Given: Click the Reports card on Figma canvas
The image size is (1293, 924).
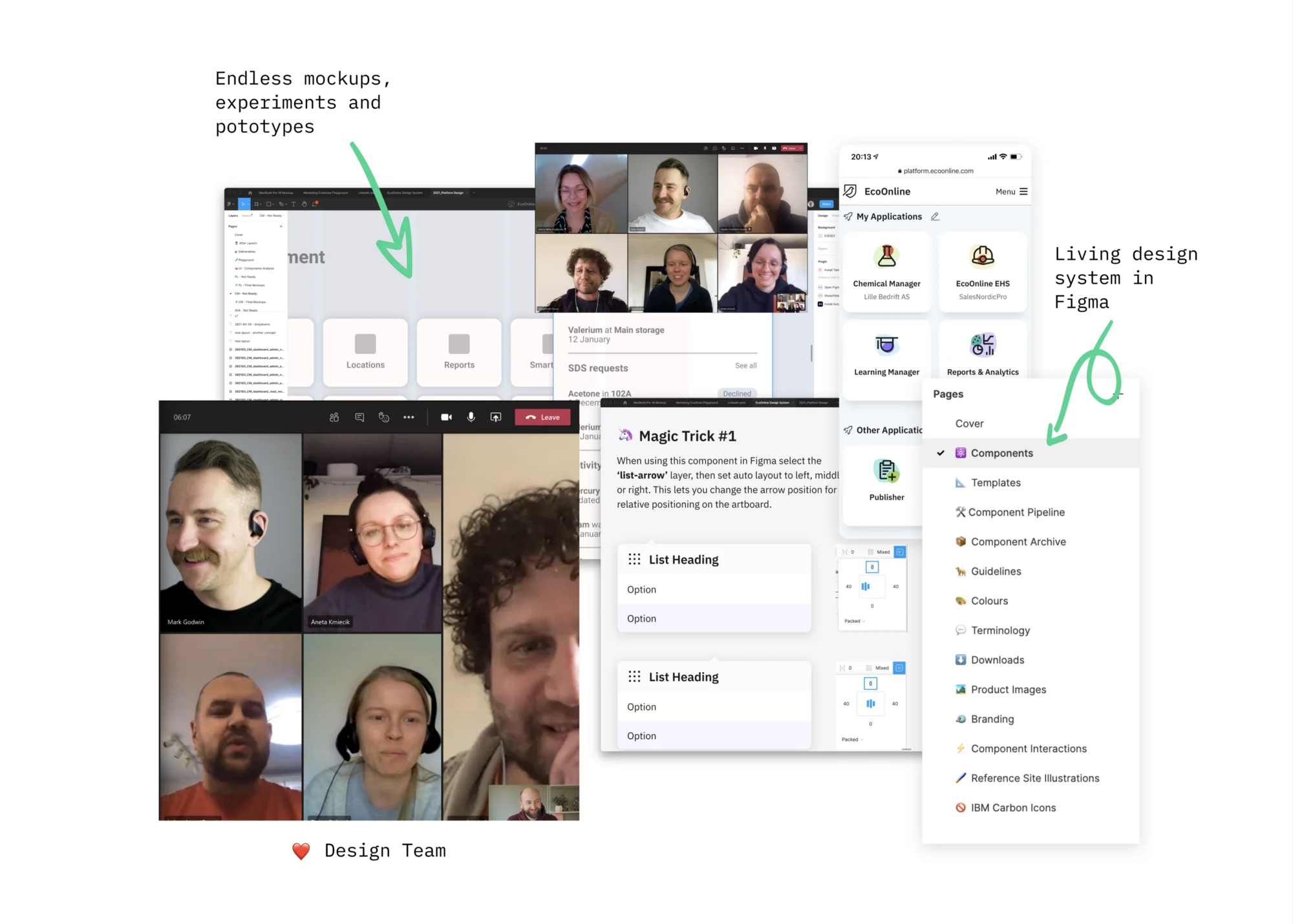Looking at the screenshot, I should (459, 353).
